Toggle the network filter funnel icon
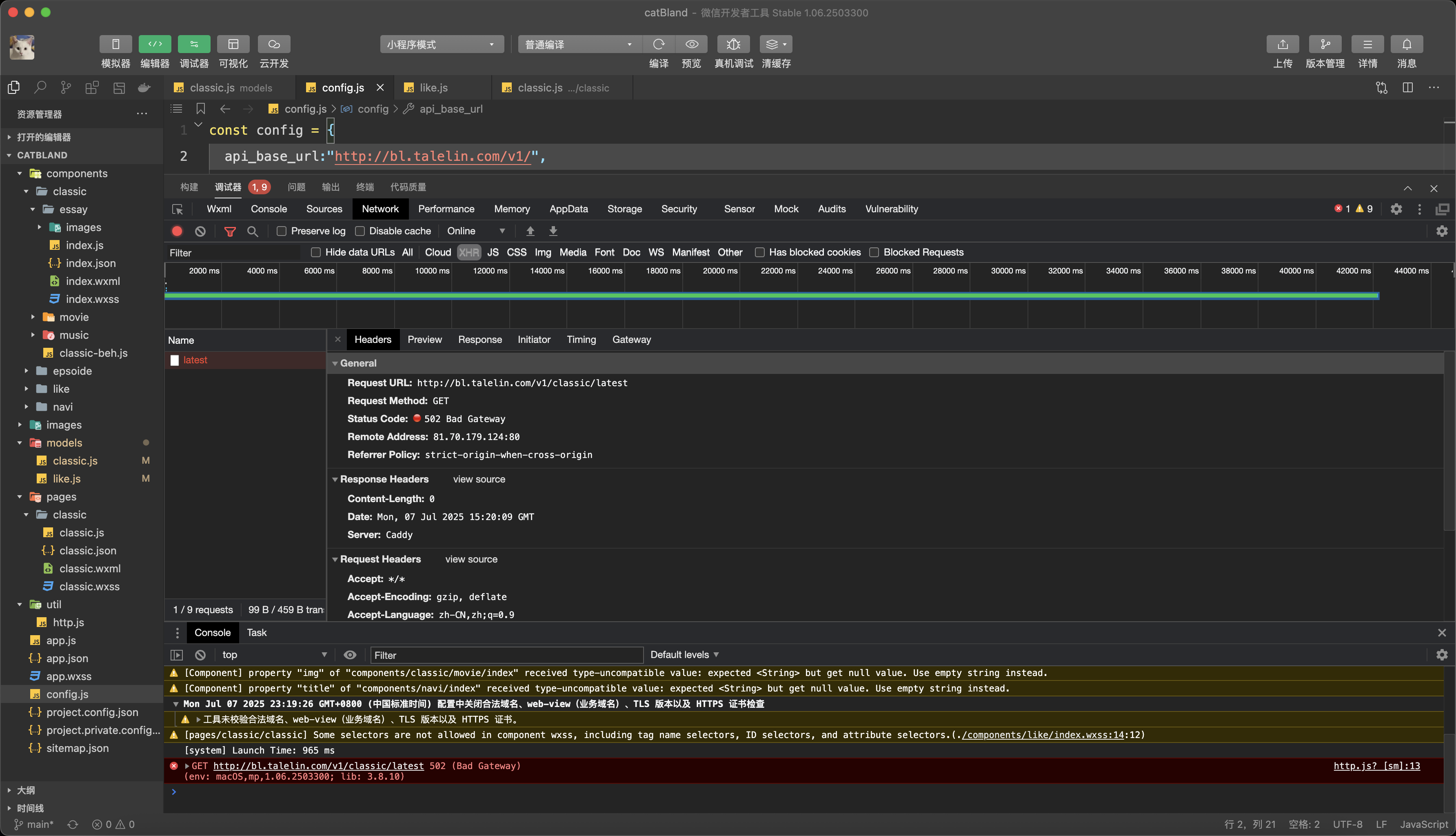Image resolution: width=1456 pixels, height=836 pixels. click(x=230, y=231)
